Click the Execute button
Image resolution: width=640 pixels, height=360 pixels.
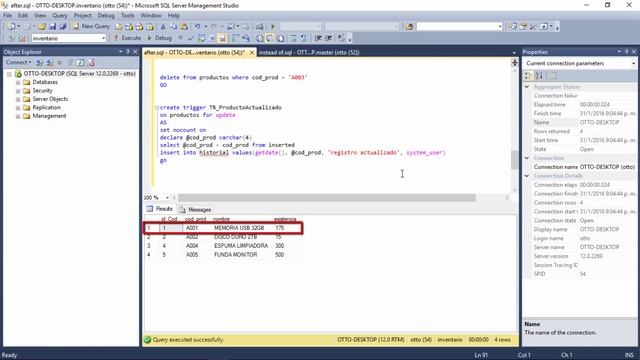127,38
